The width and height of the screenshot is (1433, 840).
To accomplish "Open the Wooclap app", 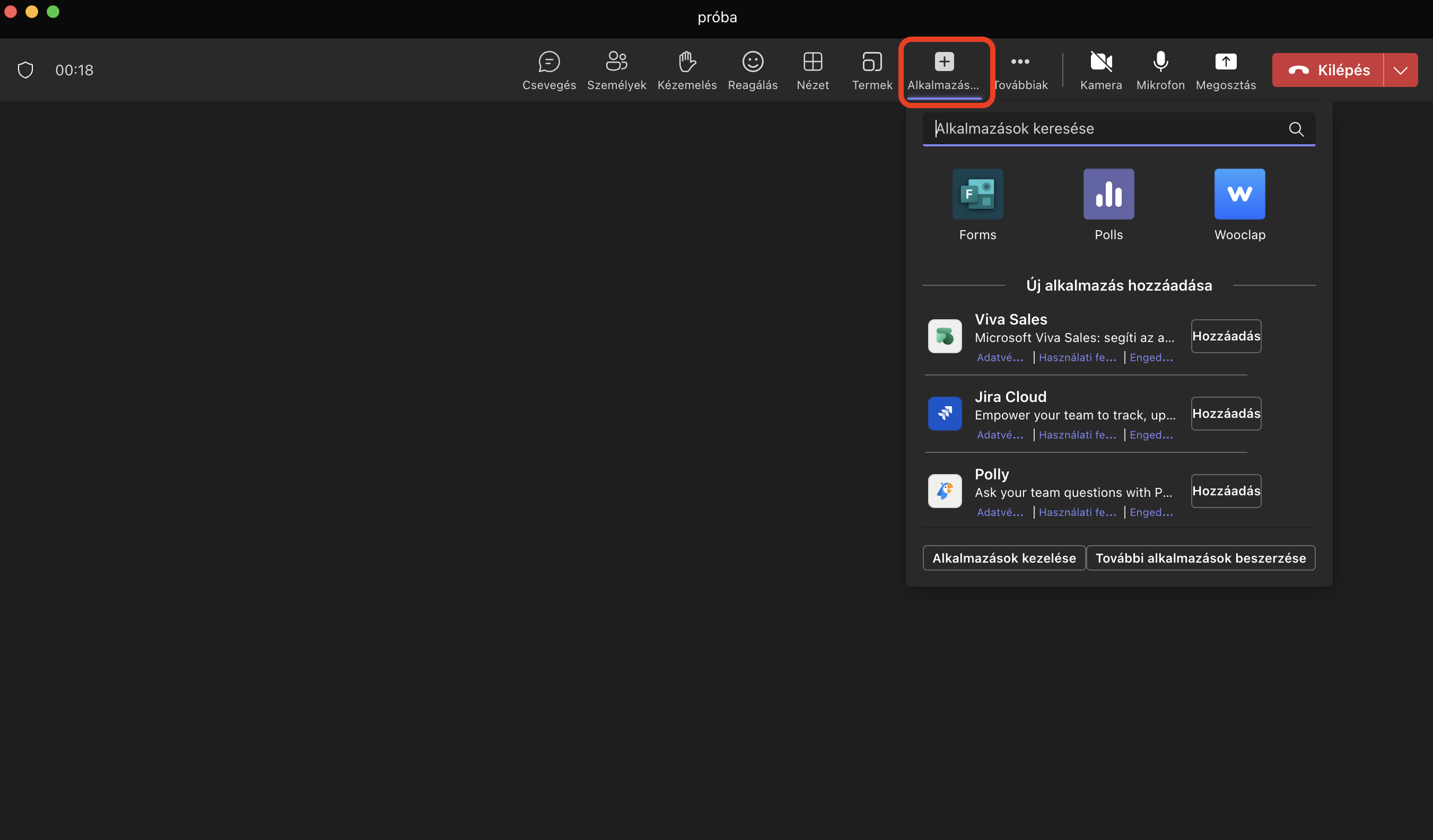I will (x=1239, y=205).
